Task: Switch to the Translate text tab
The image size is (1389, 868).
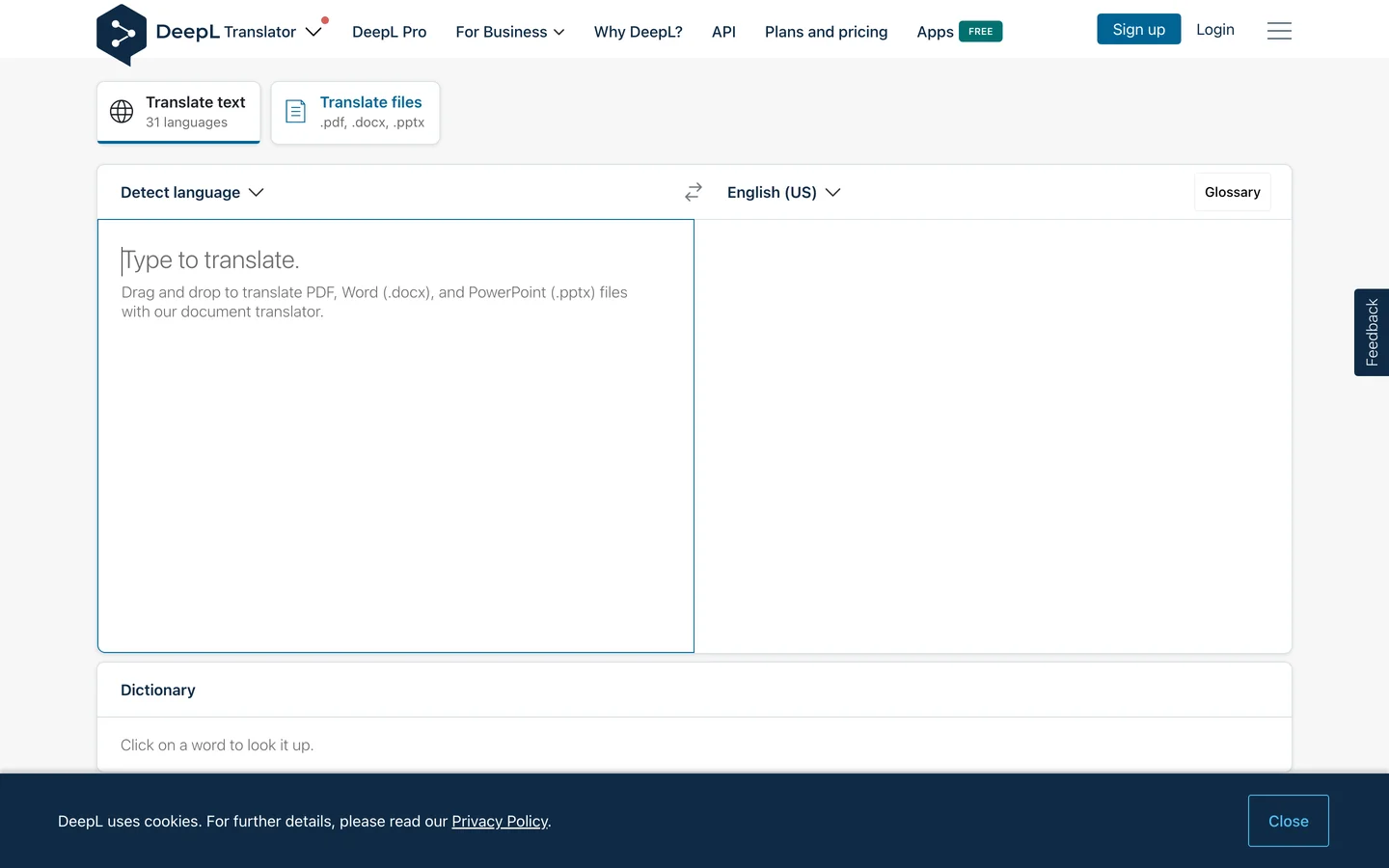Action: pos(178,112)
